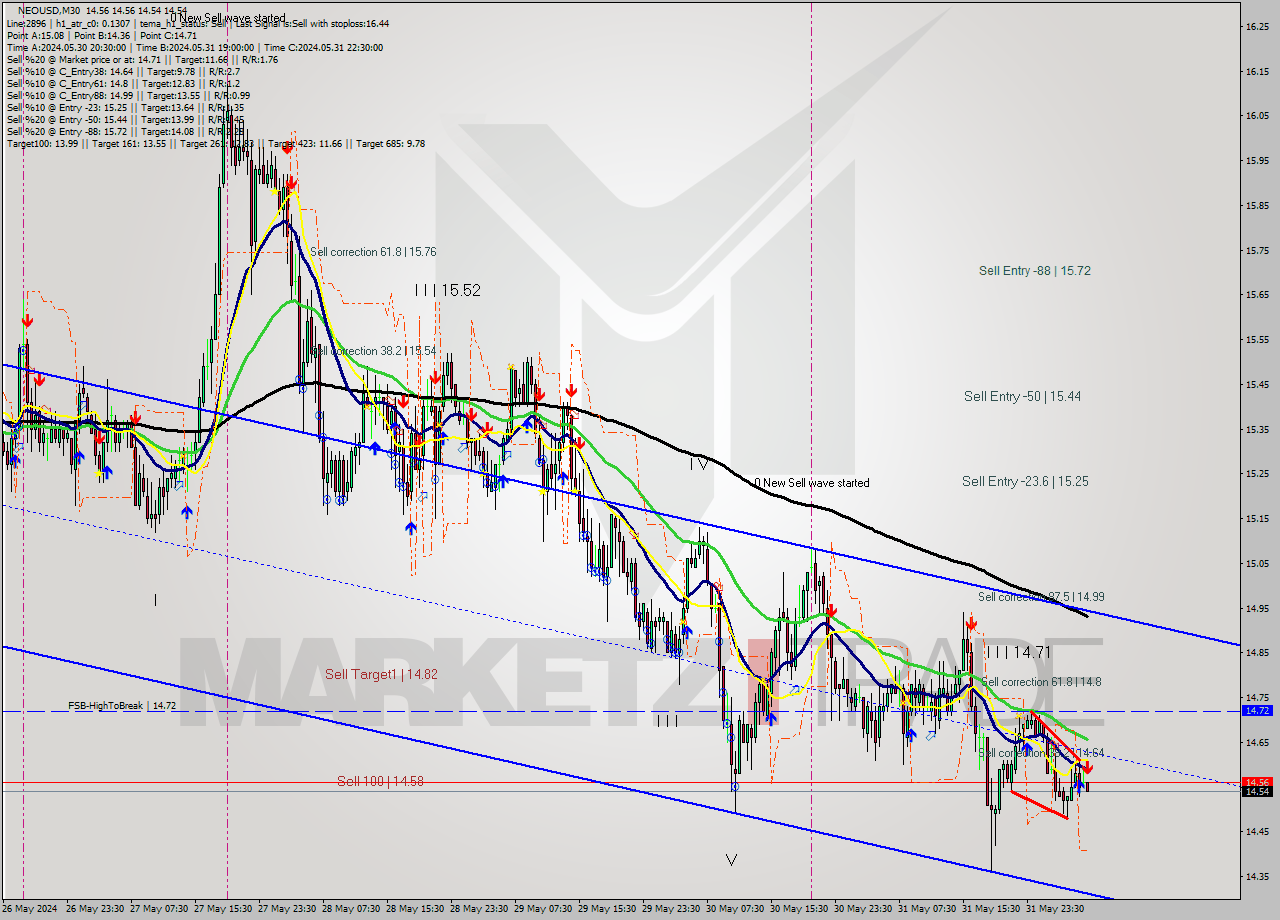The image size is (1280, 920).
Task: Select the 'Sell %10 @ C_Entry38: 14.64' line
Action: point(123,71)
